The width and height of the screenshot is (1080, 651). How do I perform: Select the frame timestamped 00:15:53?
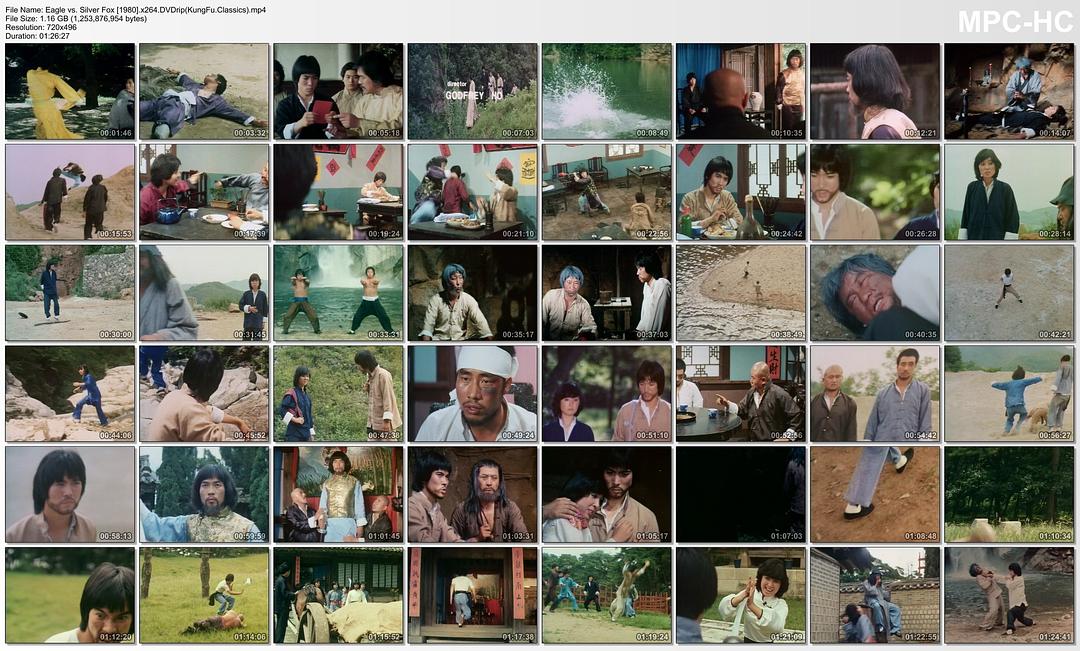tap(70, 192)
